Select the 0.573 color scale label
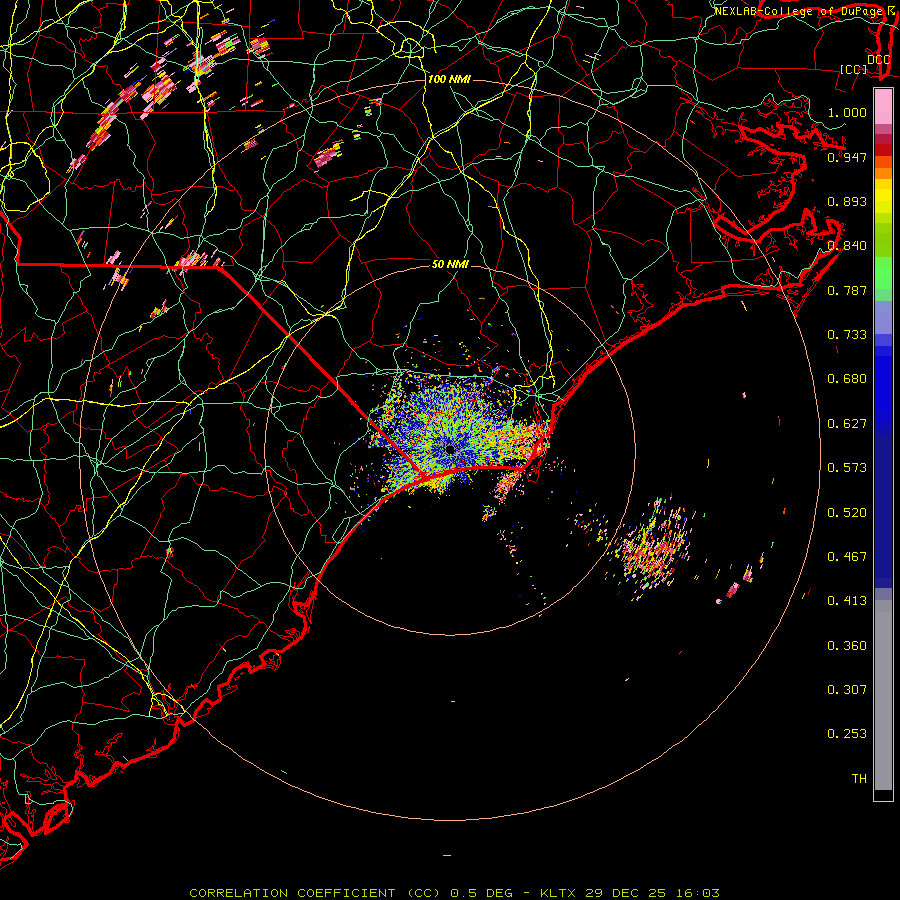 click(847, 468)
